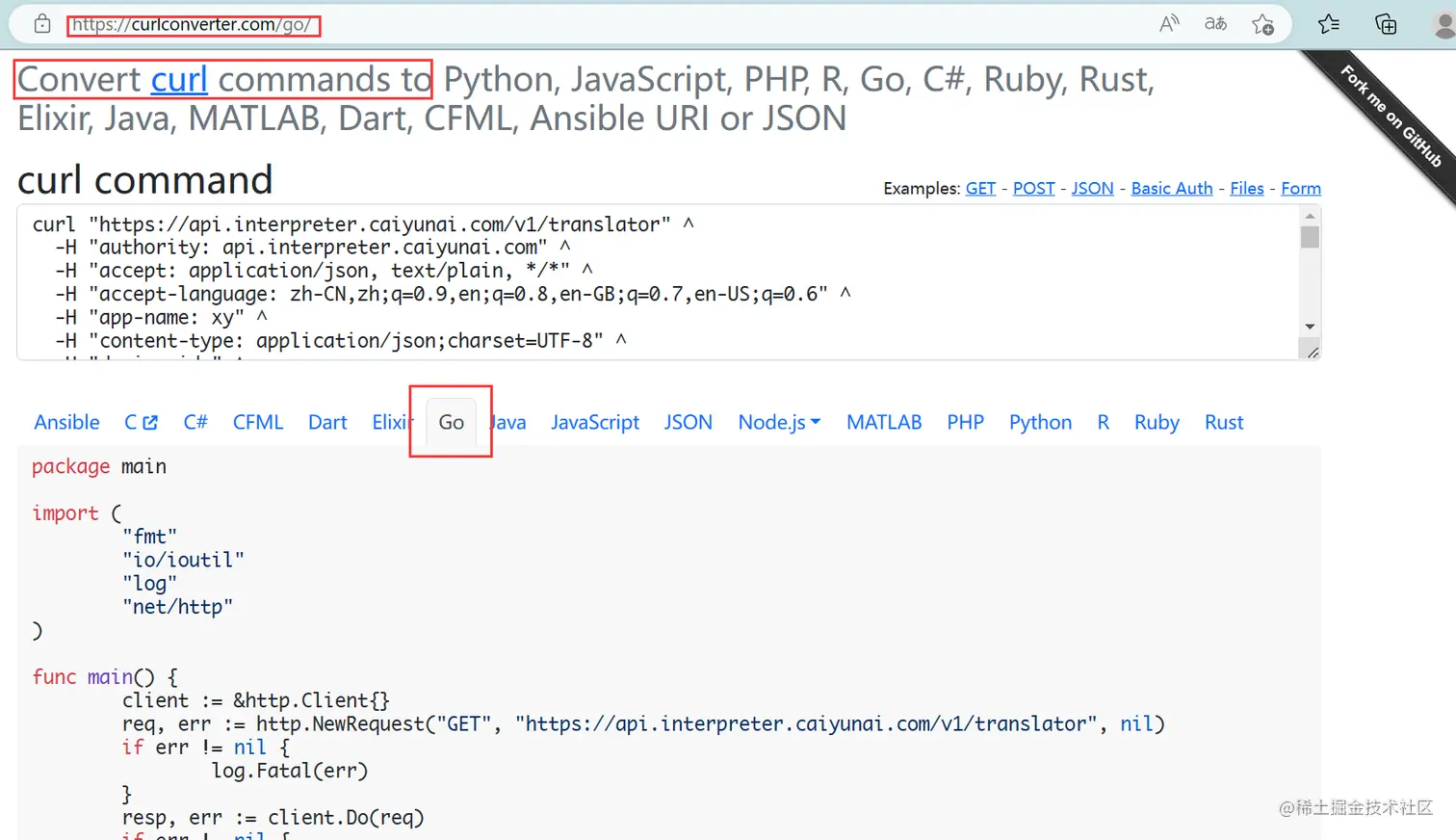The height and width of the screenshot is (840, 1456).
Task: Click scrollbar up arrow in curl command box
Action: (1310, 217)
